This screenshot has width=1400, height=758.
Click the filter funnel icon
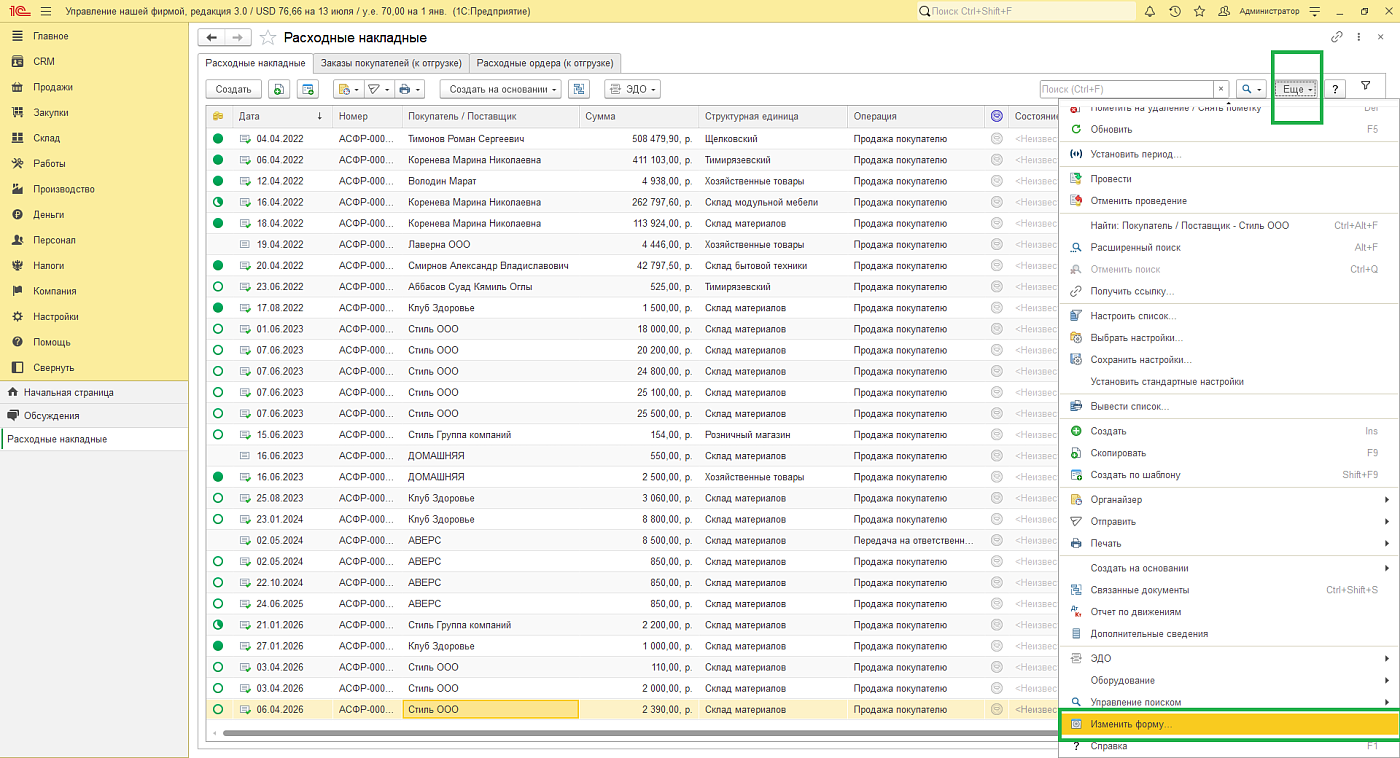pyautogui.click(x=1365, y=87)
